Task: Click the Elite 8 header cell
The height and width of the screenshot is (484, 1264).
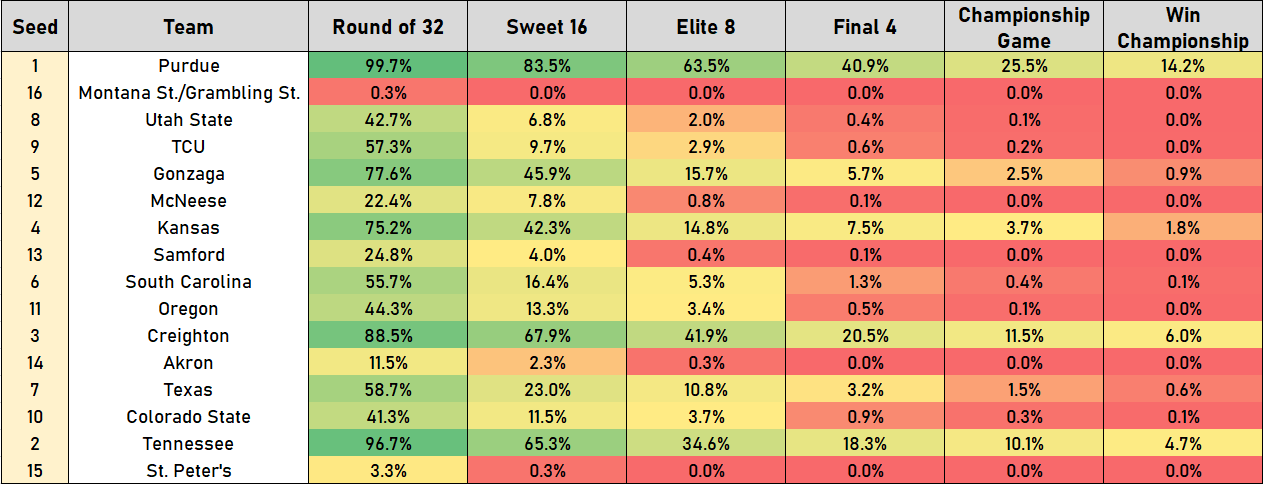Action: (704, 27)
